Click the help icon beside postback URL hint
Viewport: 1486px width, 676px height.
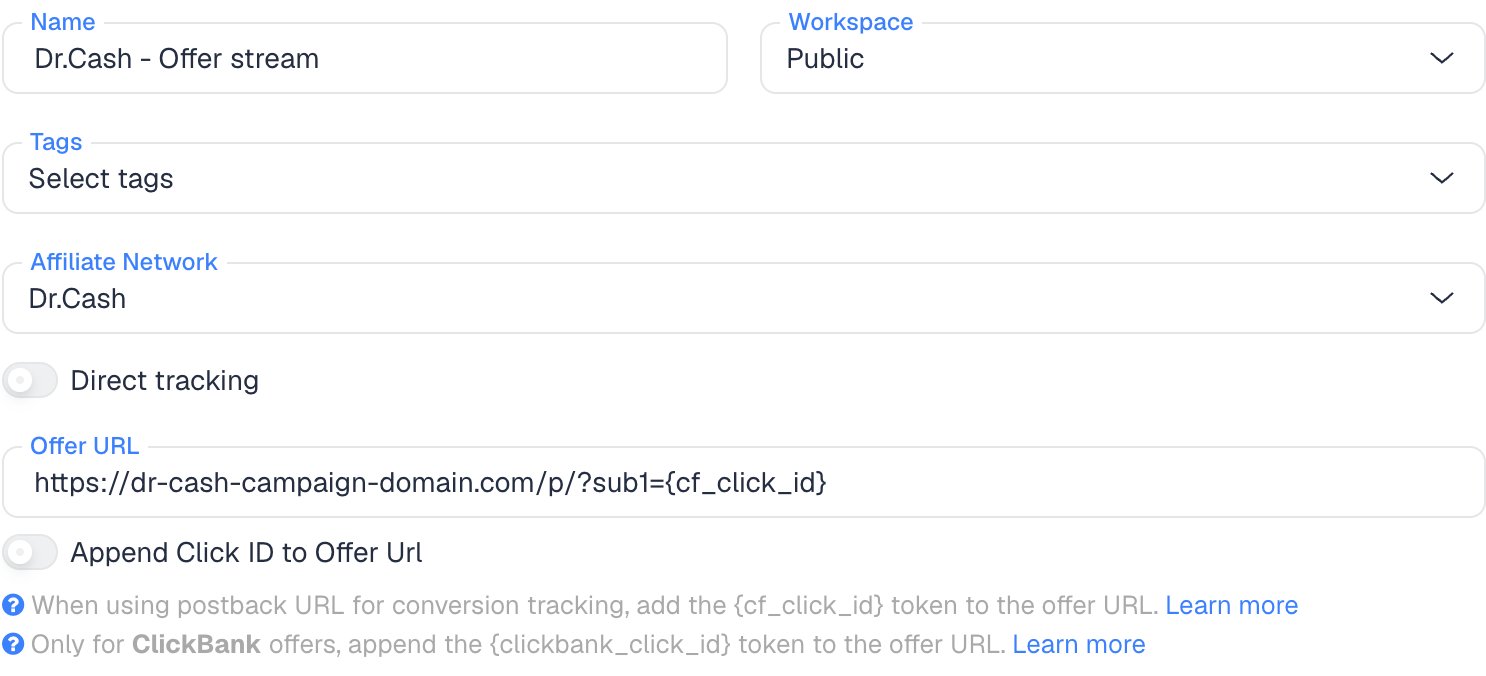[x=13, y=605]
